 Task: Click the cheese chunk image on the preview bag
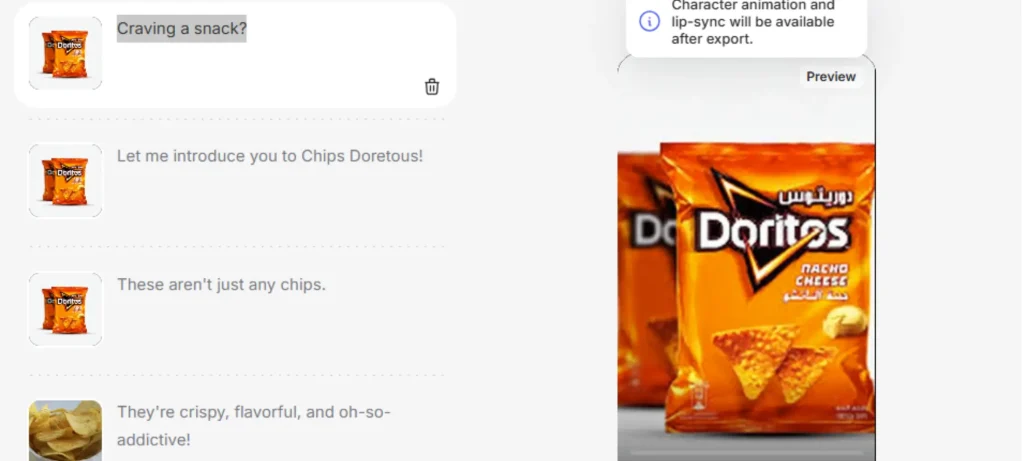click(844, 321)
